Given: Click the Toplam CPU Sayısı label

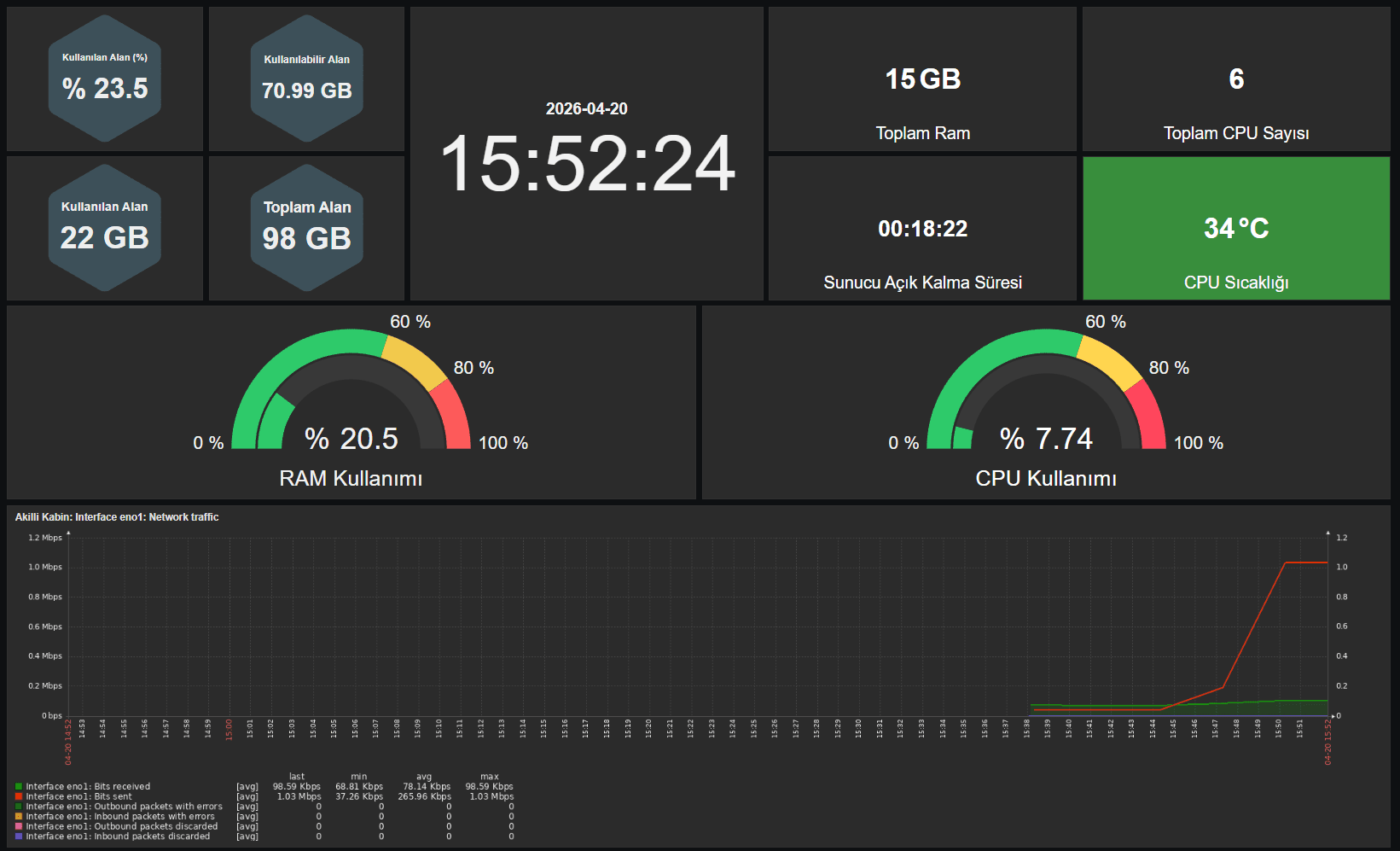Looking at the screenshot, I should 1236,133.
